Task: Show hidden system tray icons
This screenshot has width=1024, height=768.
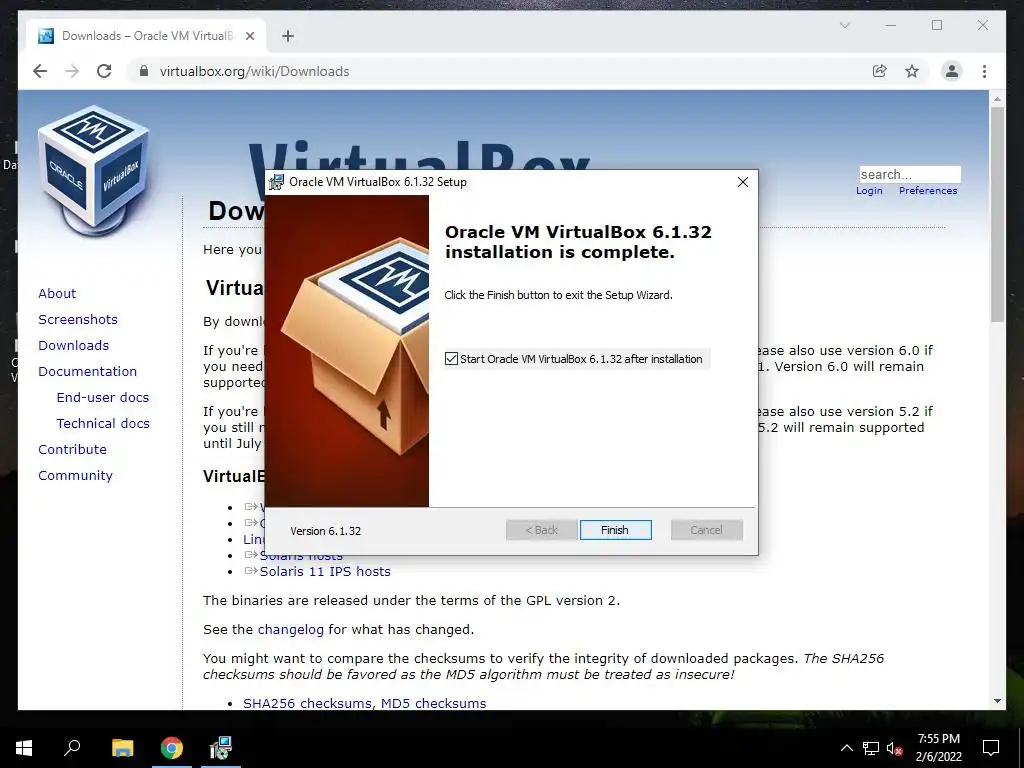Action: coord(846,748)
